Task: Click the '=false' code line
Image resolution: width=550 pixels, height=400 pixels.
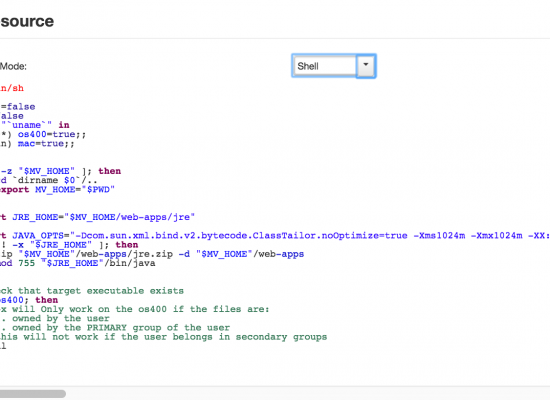Action: coord(18,106)
